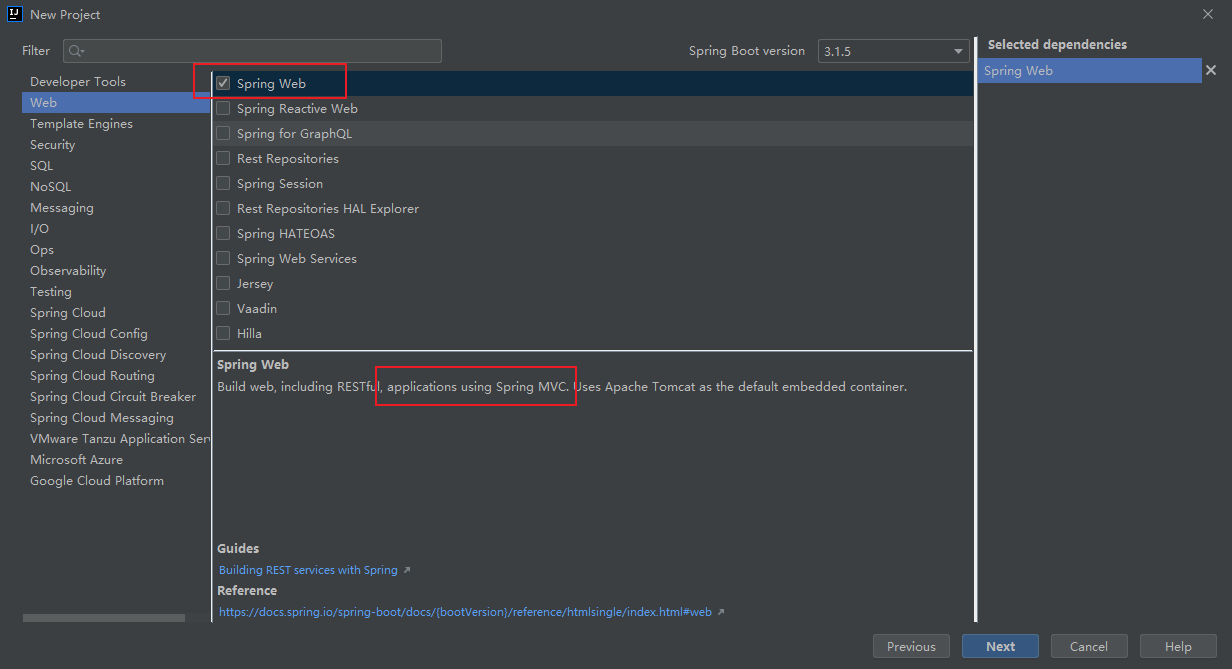Enable the Spring Session dependency checkbox
This screenshot has height=669, width=1232.
(223, 184)
